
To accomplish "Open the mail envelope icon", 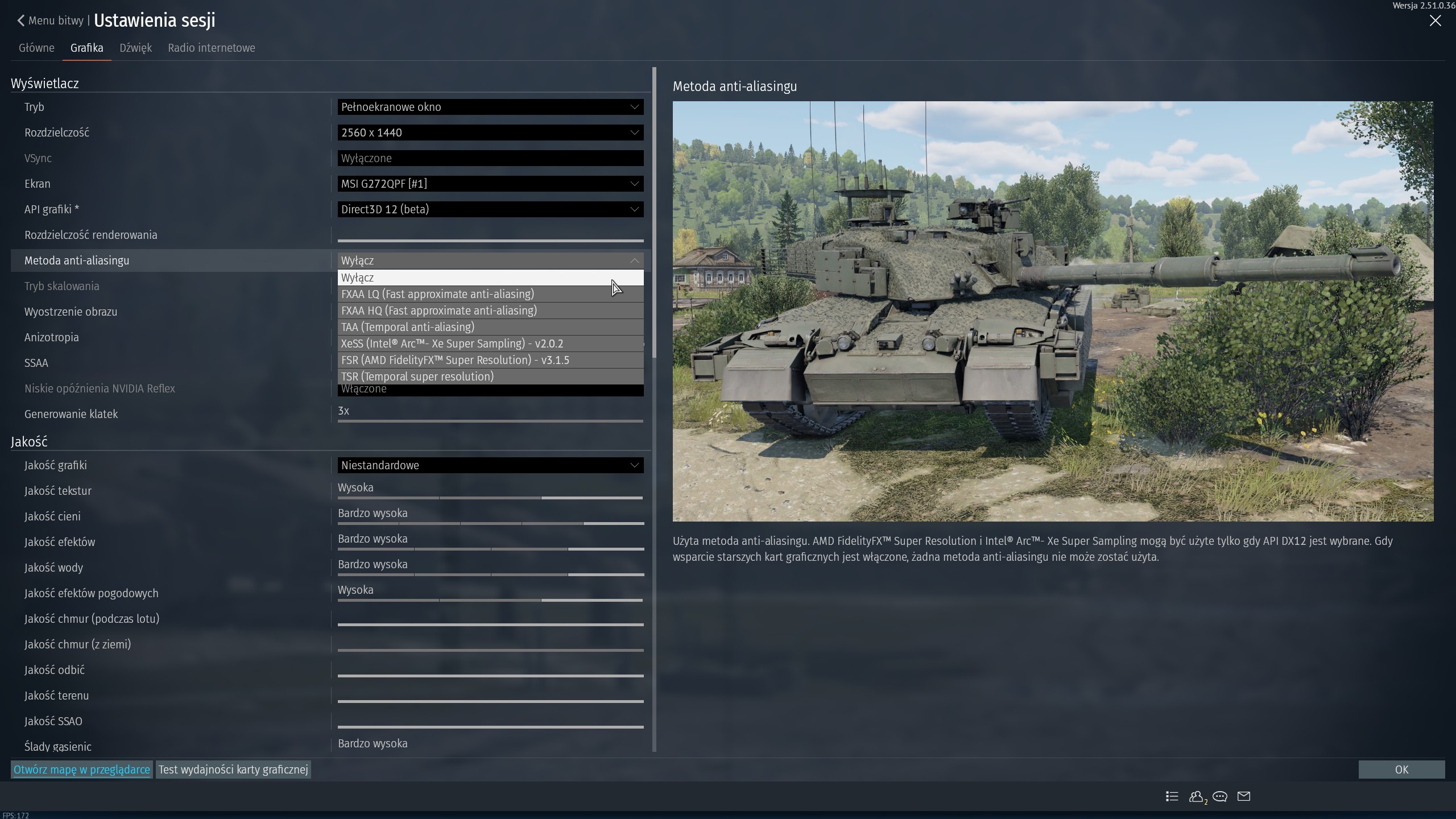I will pos(1244,796).
